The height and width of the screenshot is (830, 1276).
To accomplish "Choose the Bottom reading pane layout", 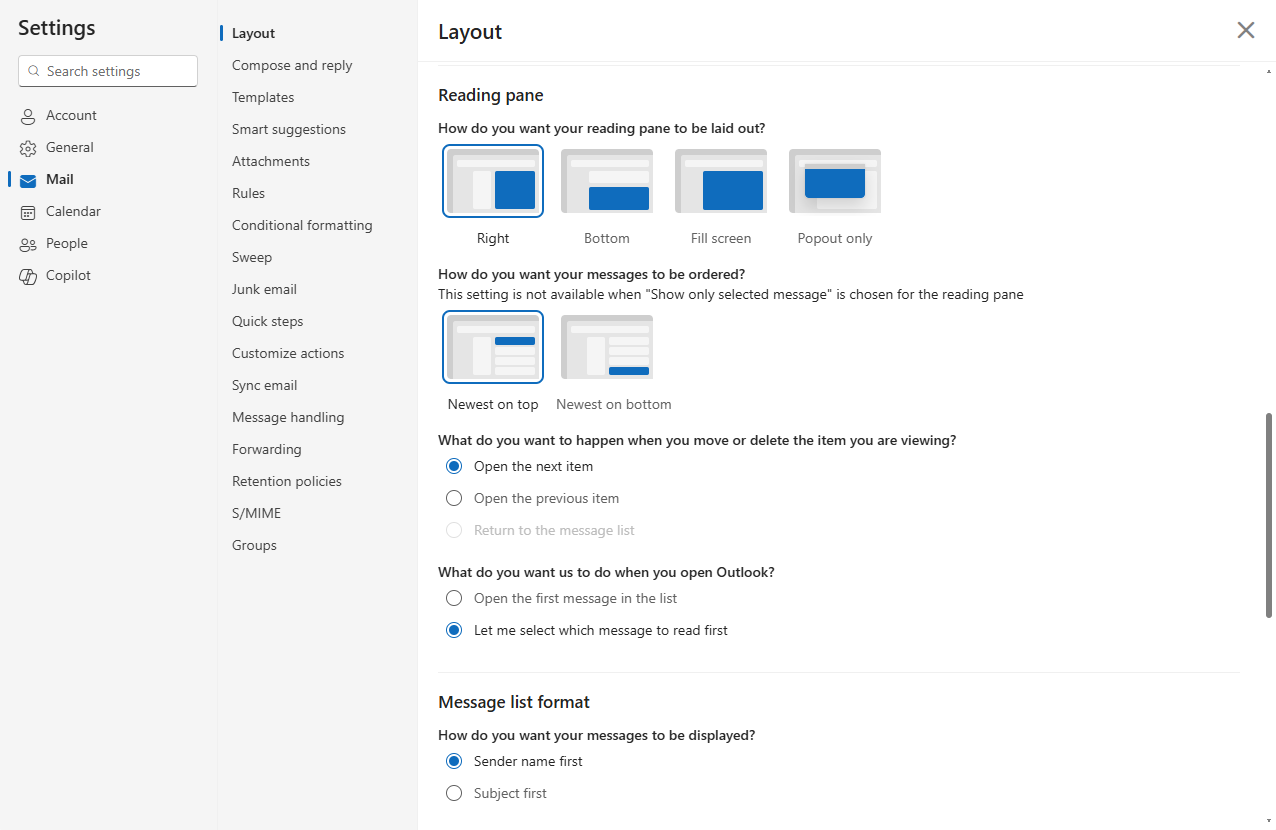I will tap(606, 182).
